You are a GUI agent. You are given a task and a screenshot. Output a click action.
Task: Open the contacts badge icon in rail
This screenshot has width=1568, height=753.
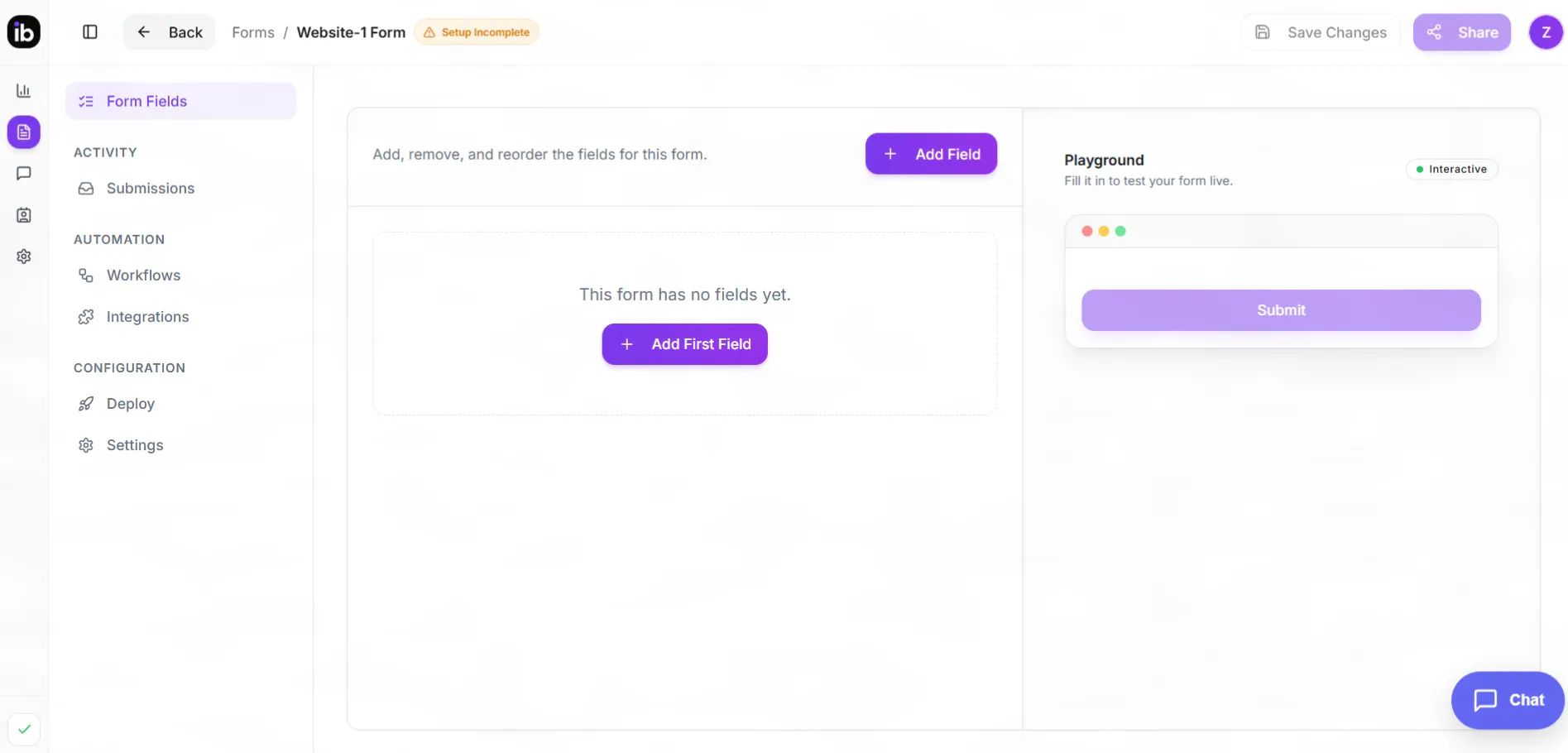click(x=24, y=215)
